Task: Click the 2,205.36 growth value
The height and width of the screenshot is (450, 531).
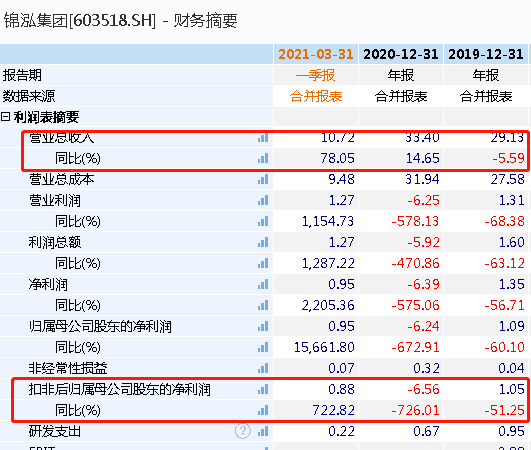Action: [x=328, y=305]
